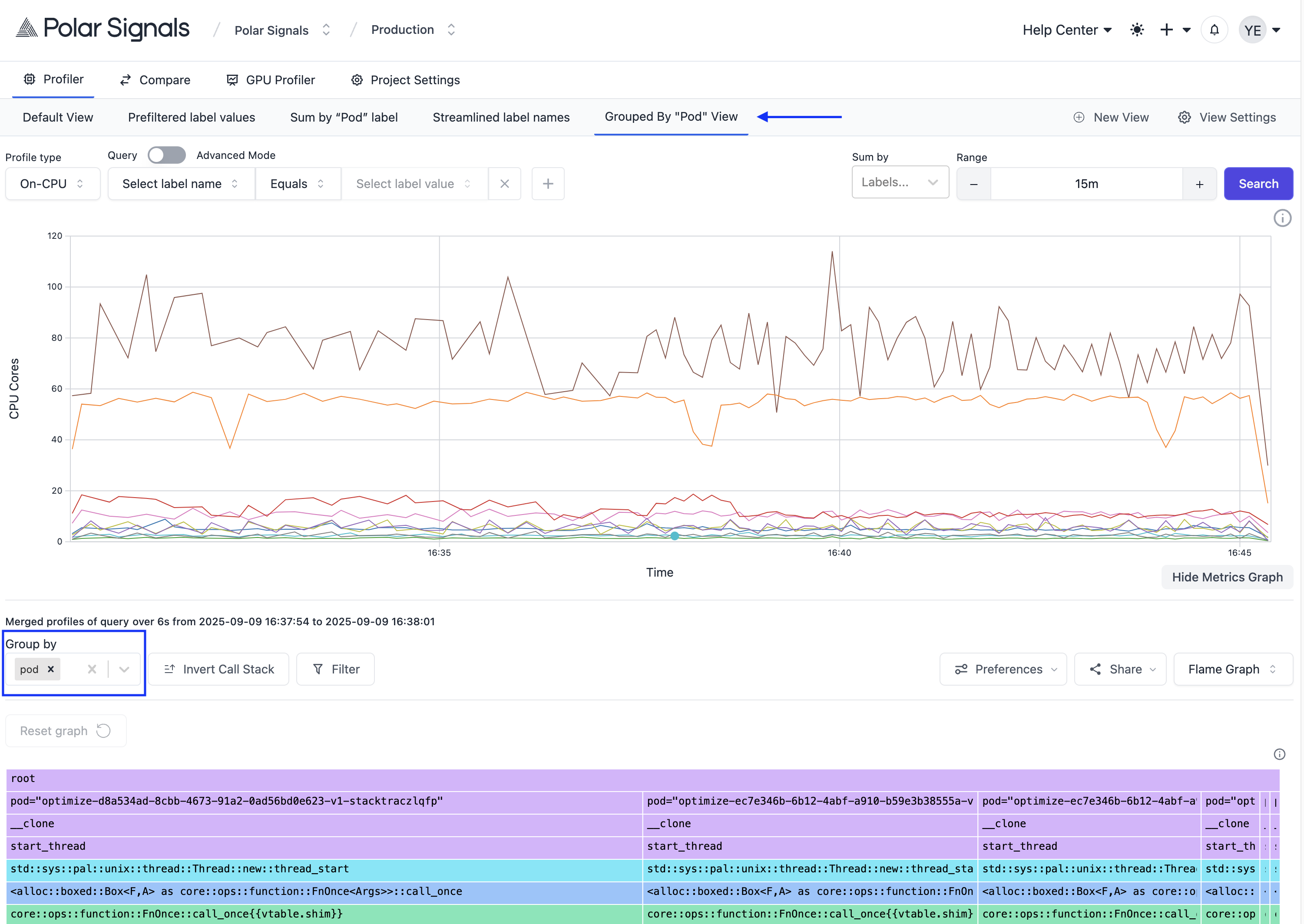Select the Default View tab

point(57,117)
